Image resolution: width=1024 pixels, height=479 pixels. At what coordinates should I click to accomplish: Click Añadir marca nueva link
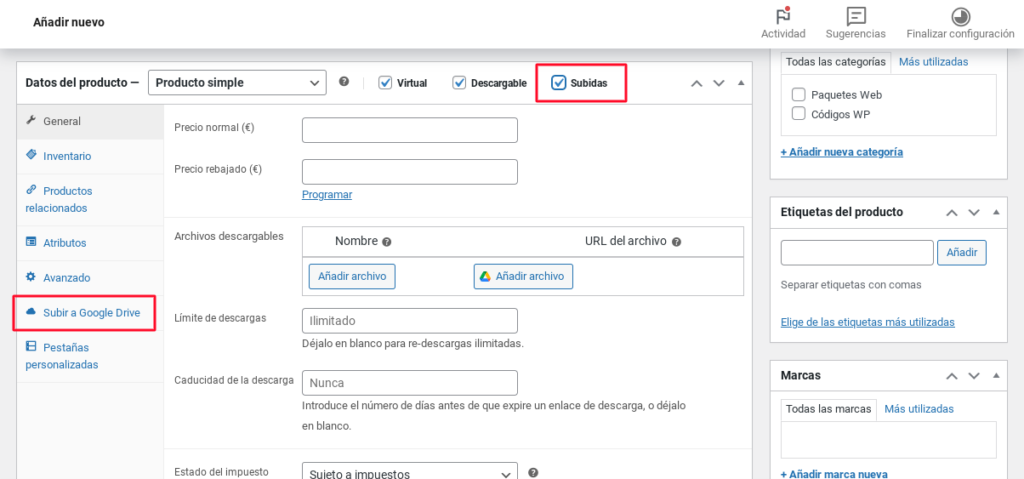(x=834, y=474)
